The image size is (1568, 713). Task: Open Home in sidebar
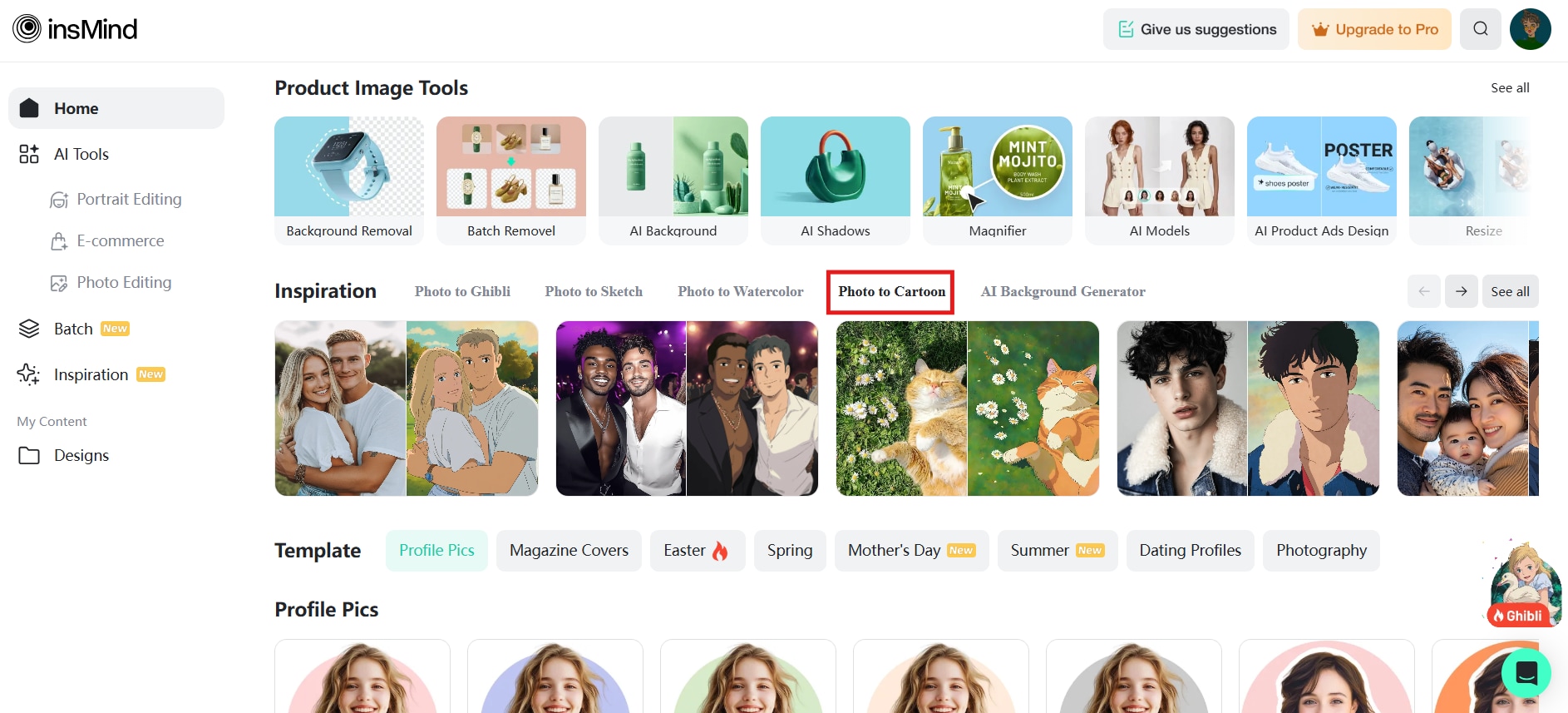pyautogui.click(x=116, y=108)
